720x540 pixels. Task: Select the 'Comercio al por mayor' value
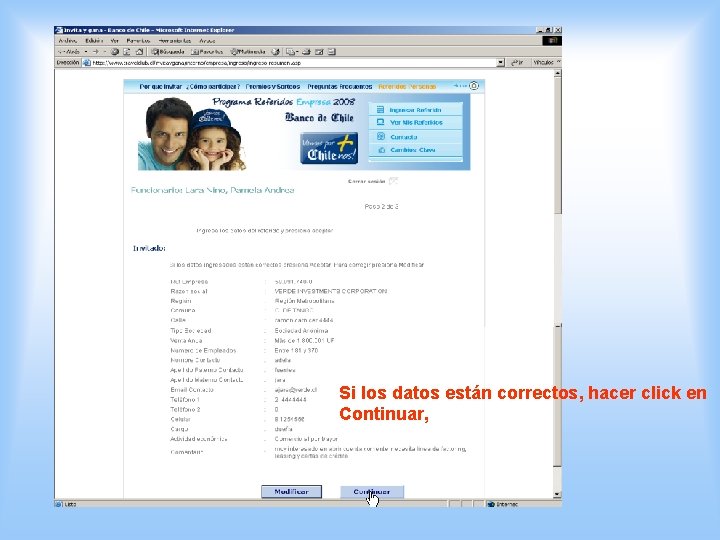pos(306,439)
